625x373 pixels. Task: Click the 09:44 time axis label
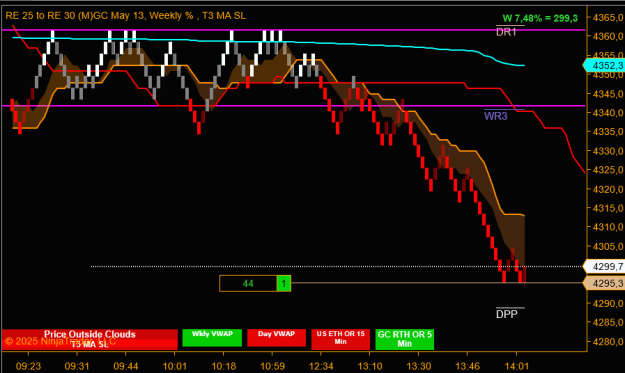126,366
